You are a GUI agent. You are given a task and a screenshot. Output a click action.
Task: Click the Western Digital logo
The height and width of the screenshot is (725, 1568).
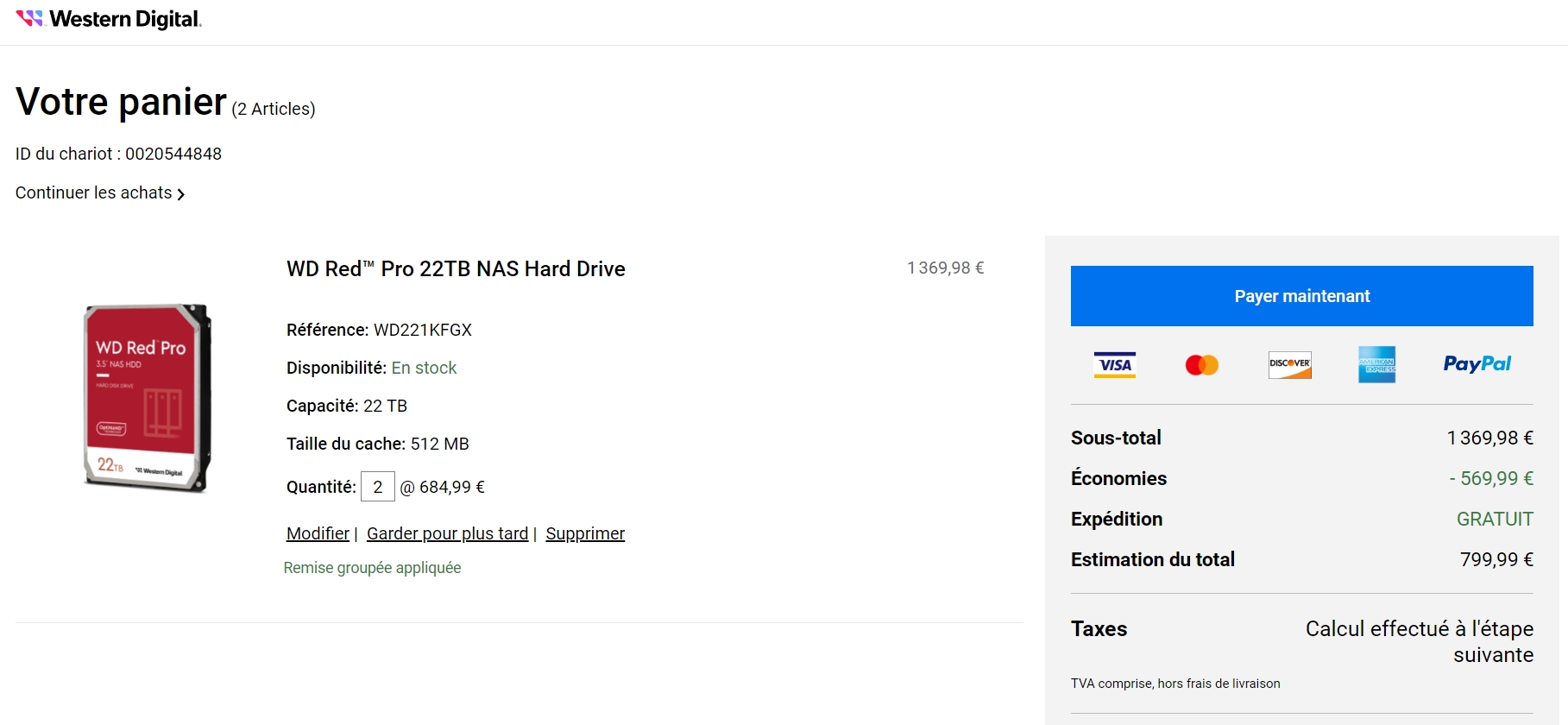point(109,19)
